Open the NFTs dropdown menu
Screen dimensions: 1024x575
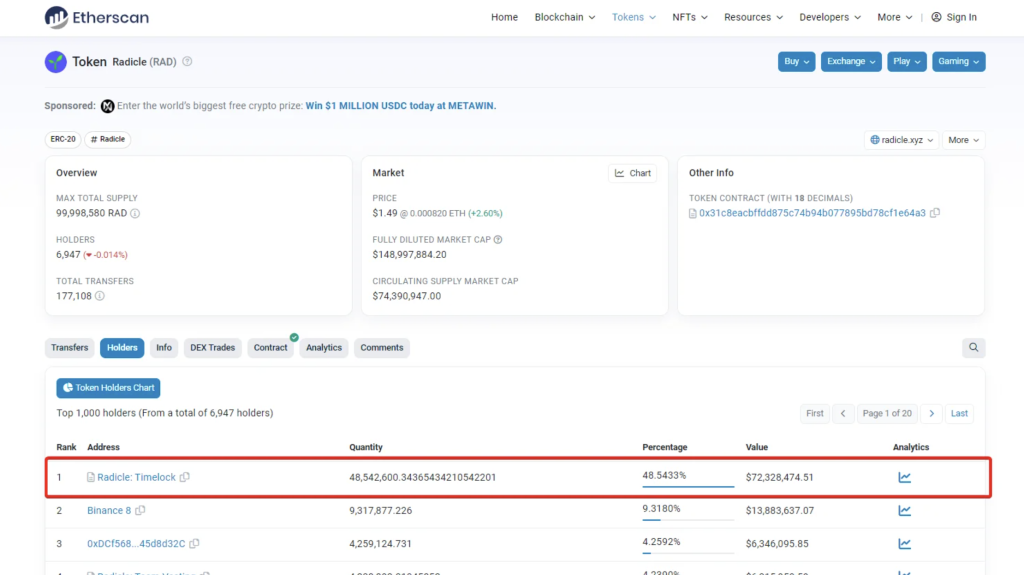tap(690, 17)
